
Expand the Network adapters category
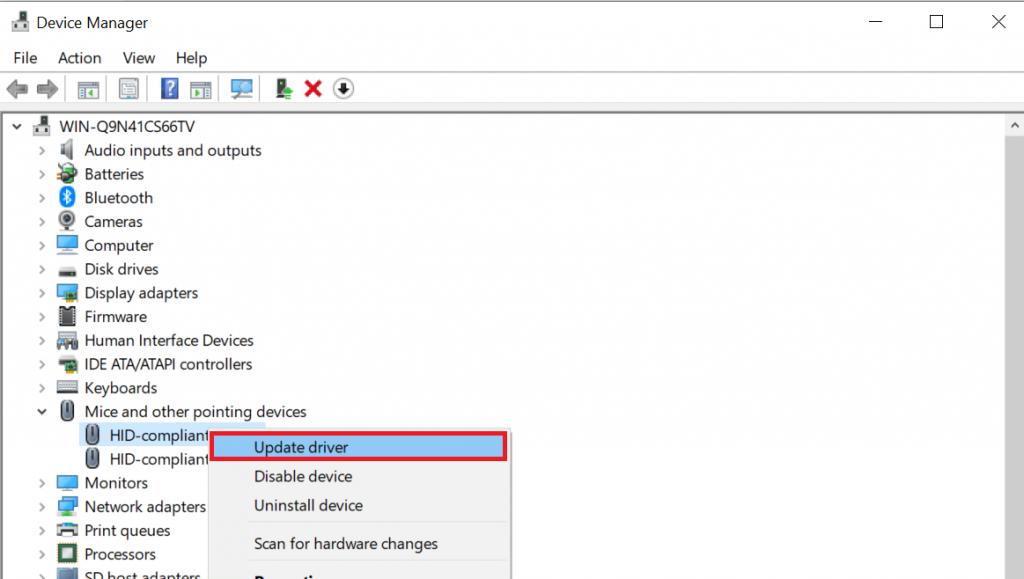point(40,506)
